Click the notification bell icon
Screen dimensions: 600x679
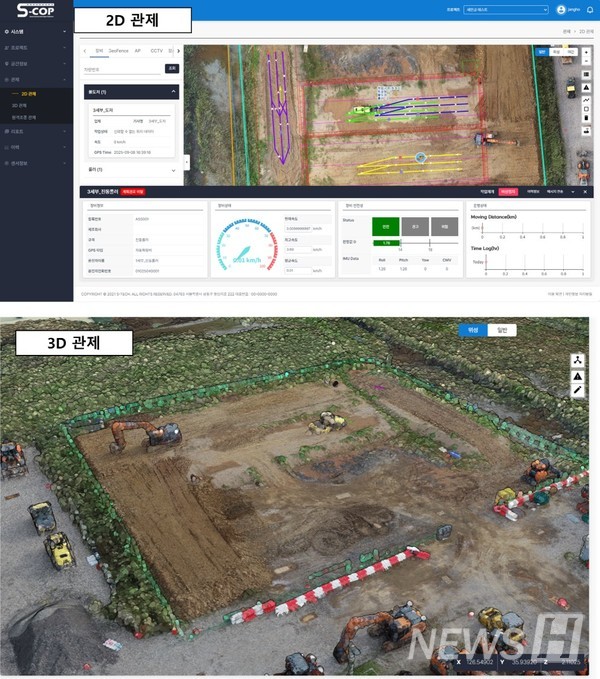[x=589, y=9]
